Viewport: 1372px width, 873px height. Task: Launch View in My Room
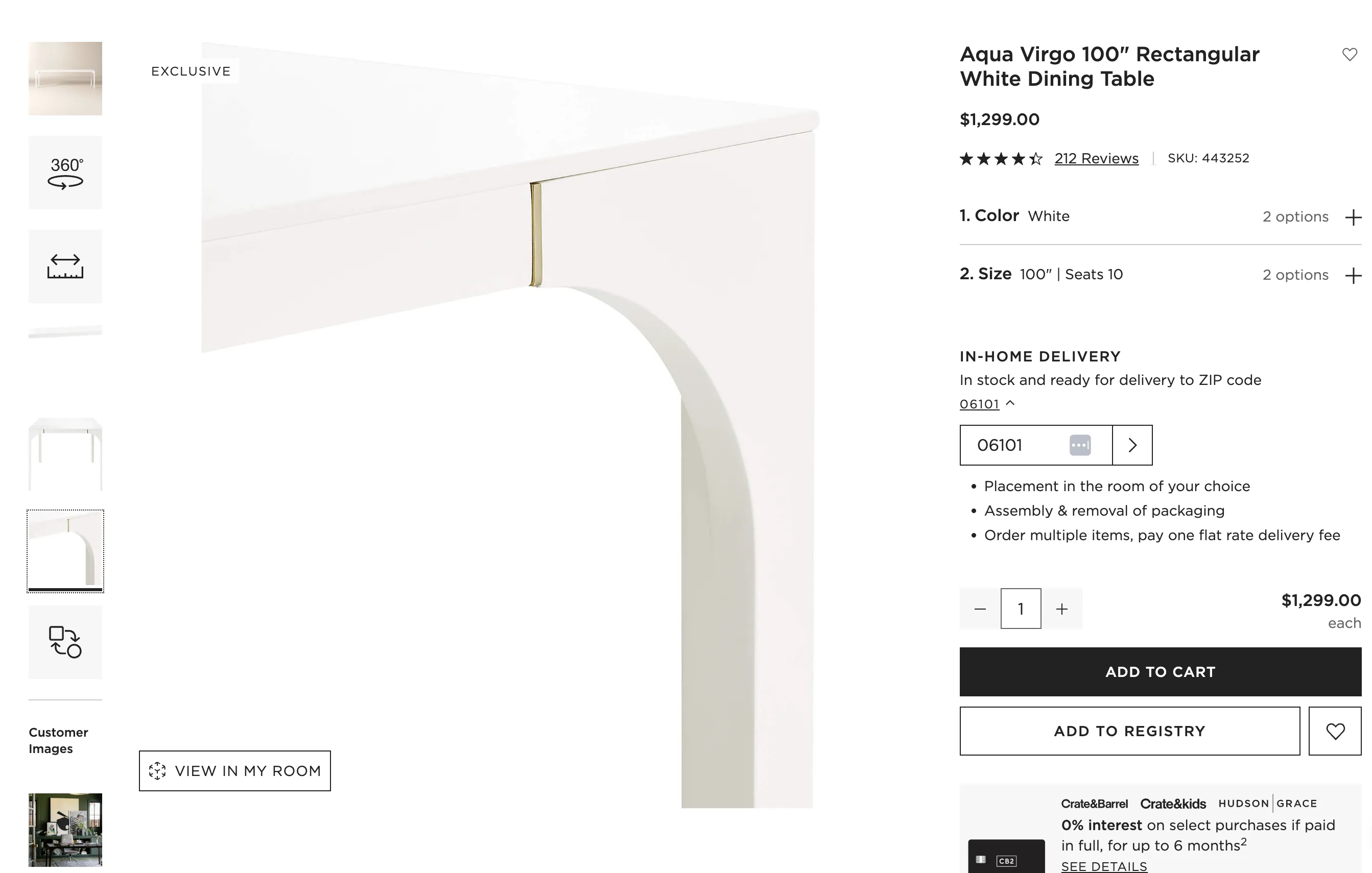(x=235, y=771)
